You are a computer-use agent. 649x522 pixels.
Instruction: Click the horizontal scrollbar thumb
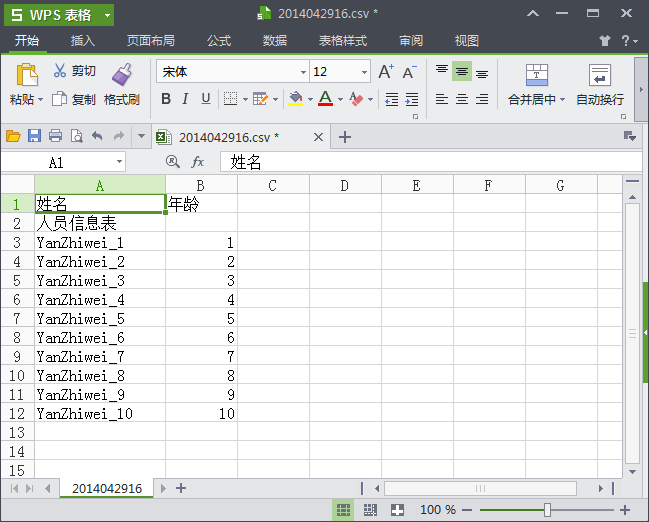[x=480, y=488]
